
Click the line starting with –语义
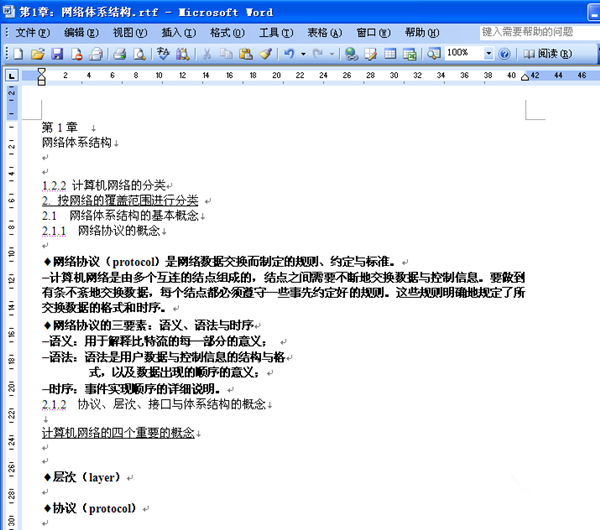(x=155, y=341)
